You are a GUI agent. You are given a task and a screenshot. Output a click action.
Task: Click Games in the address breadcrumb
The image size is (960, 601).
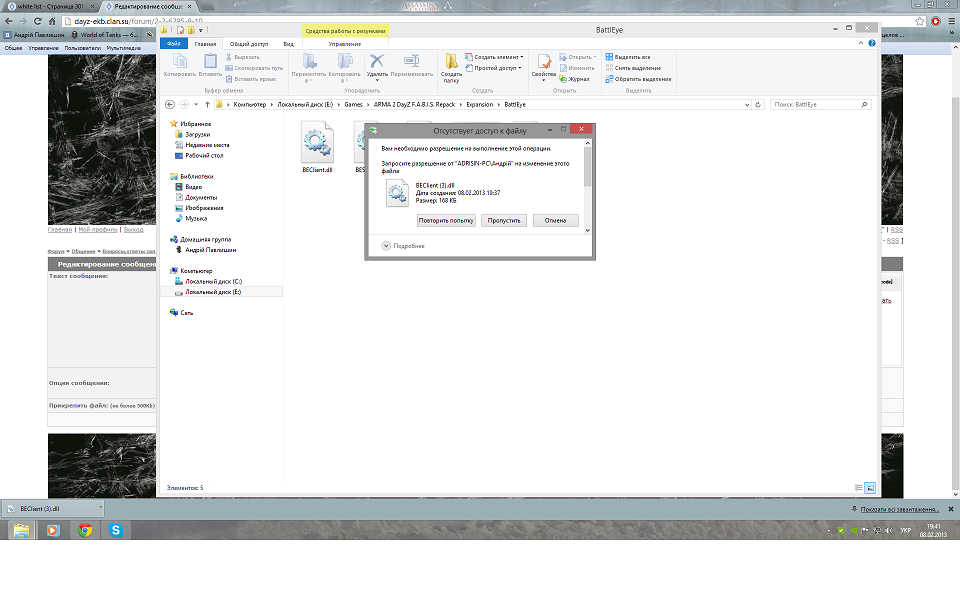pos(353,105)
